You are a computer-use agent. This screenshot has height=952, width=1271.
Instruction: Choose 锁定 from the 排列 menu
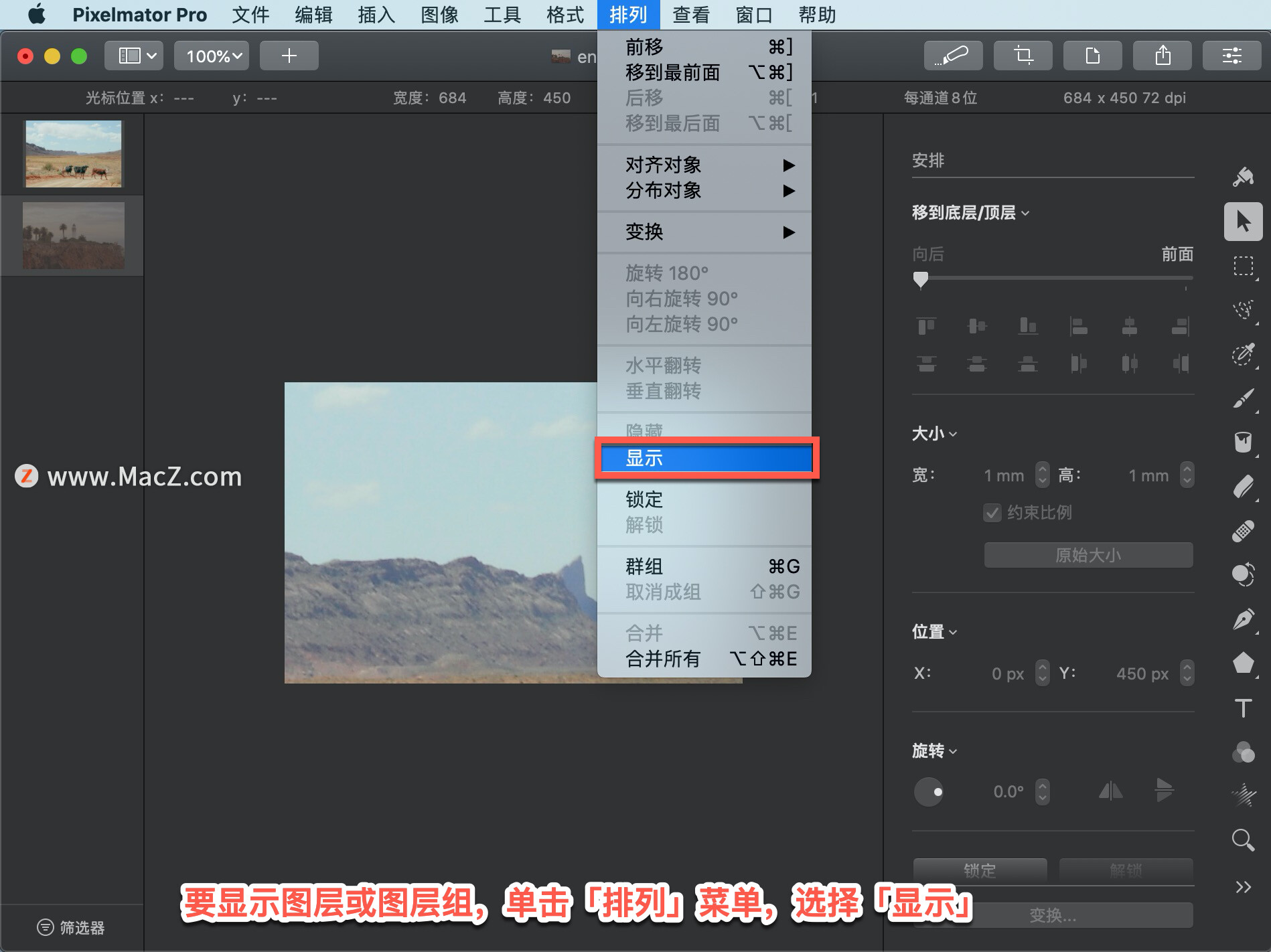pos(704,499)
